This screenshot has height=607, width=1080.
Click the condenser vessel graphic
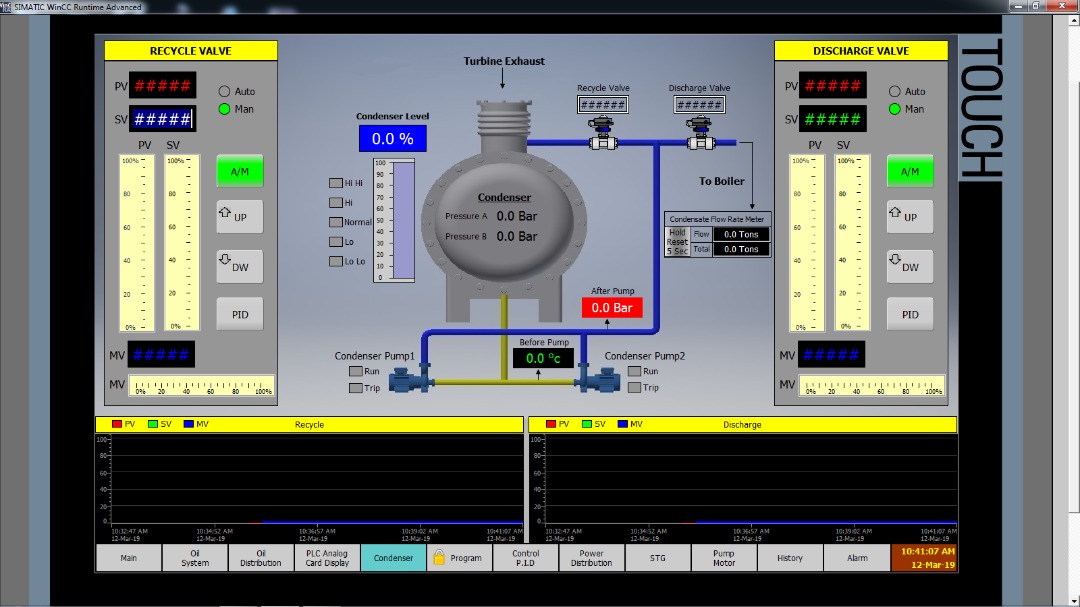tap(503, 220)
